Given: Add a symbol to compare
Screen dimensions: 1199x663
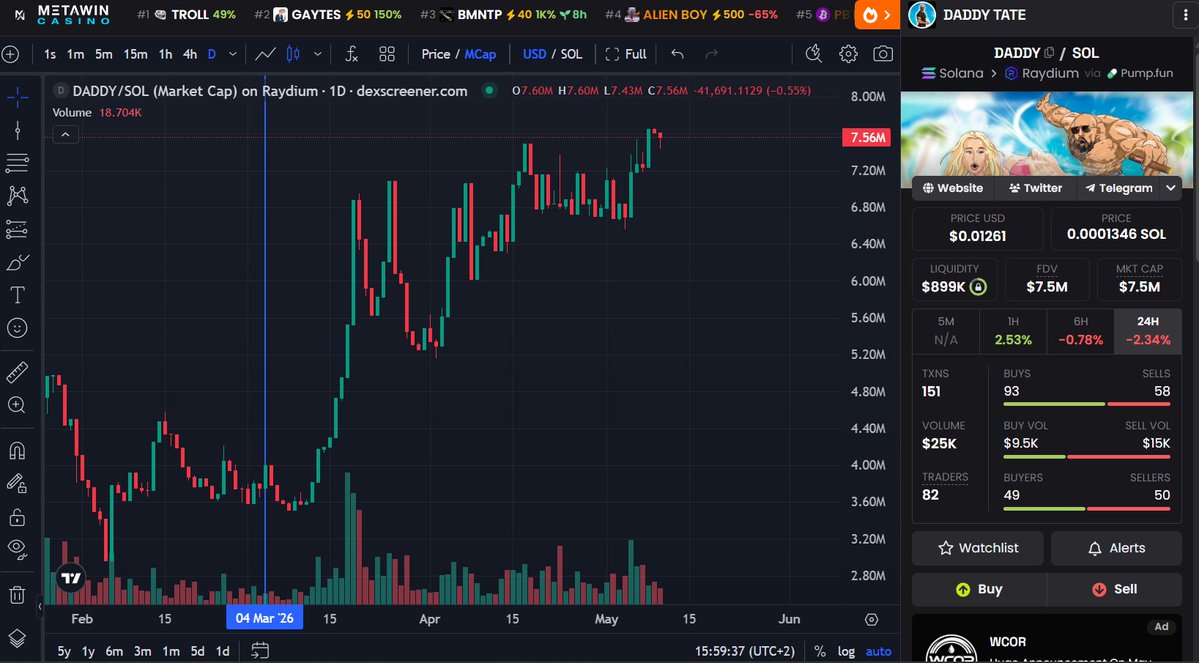Looking at the screenshot, I should [x=11, y=54].
